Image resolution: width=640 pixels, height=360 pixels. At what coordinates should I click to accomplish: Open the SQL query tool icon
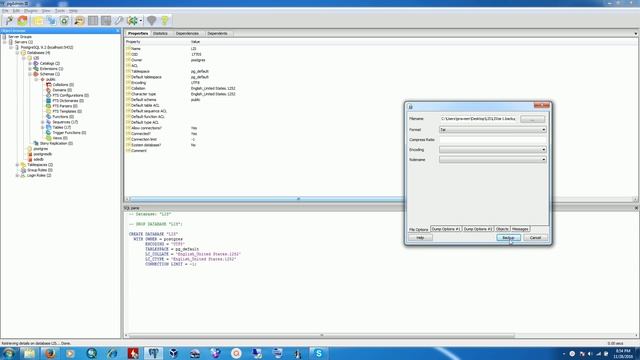80,20
